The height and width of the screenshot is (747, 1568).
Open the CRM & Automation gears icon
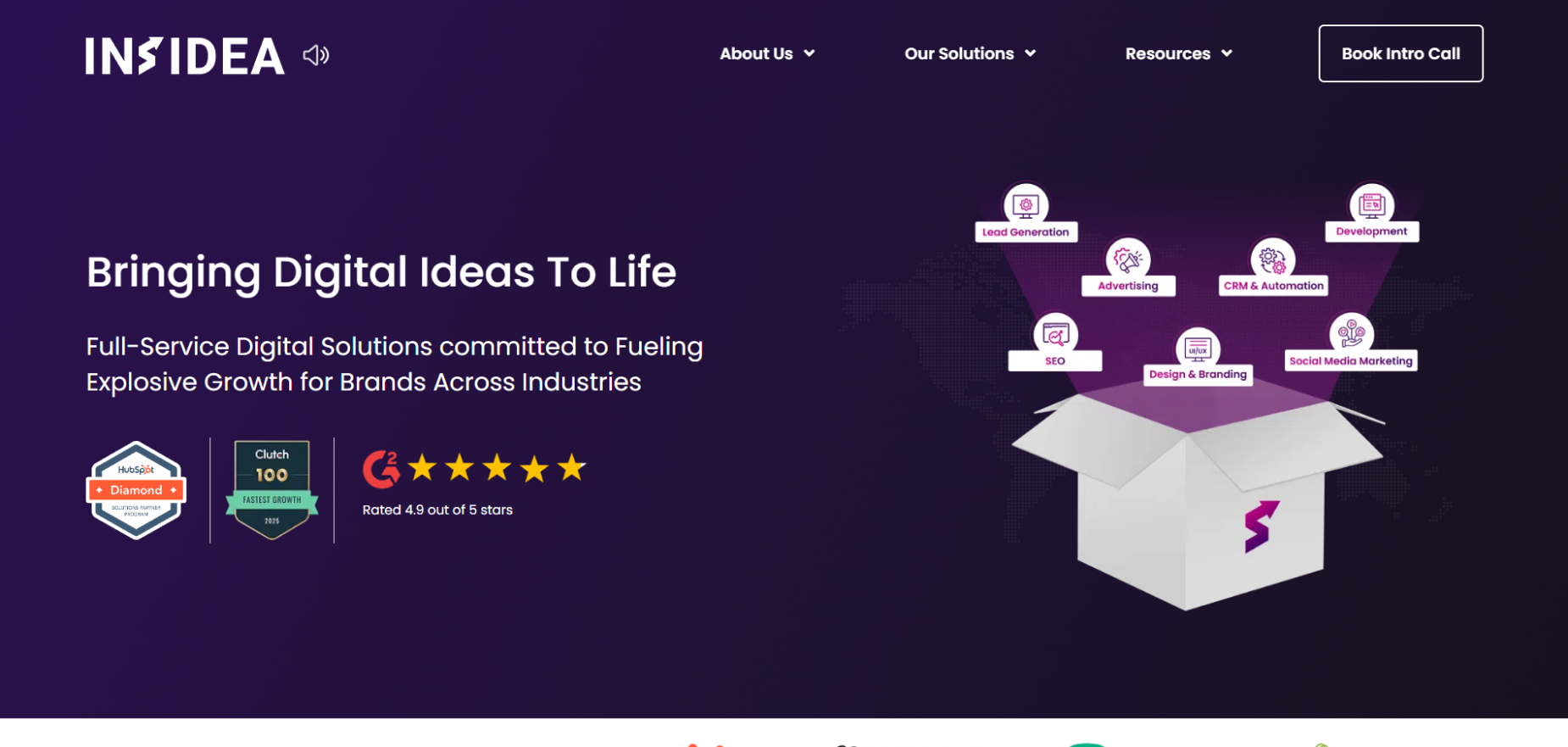pyautogui.click(x=1271, y=257)
